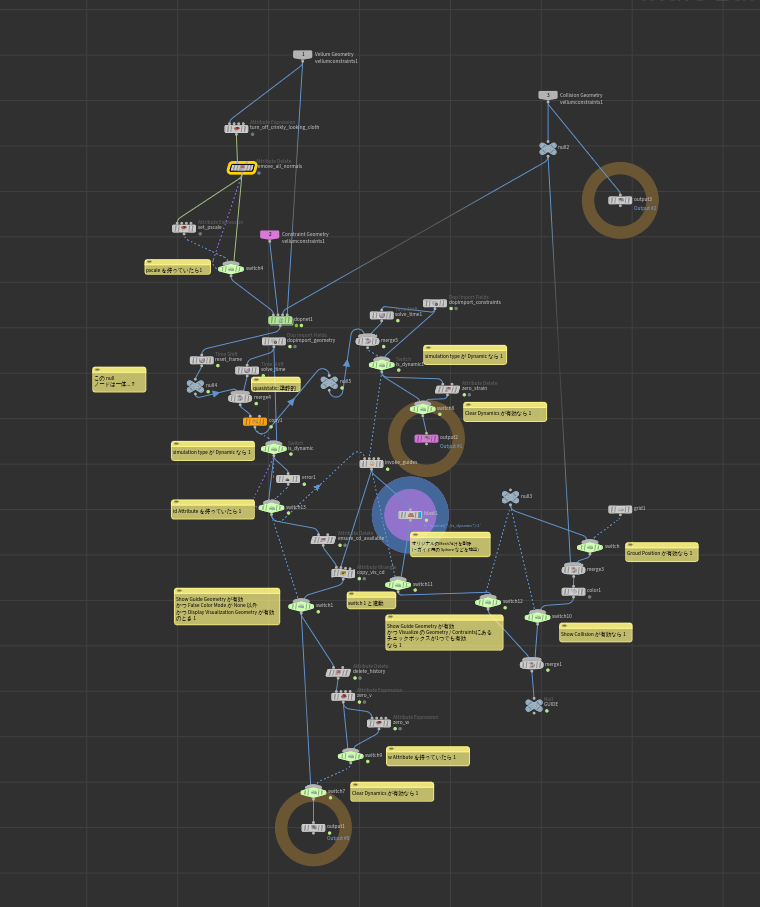Select the delete_history Attribute Delete node
Image resolution: width=760 pixels, height=907 pixels.
click(338, 672)
